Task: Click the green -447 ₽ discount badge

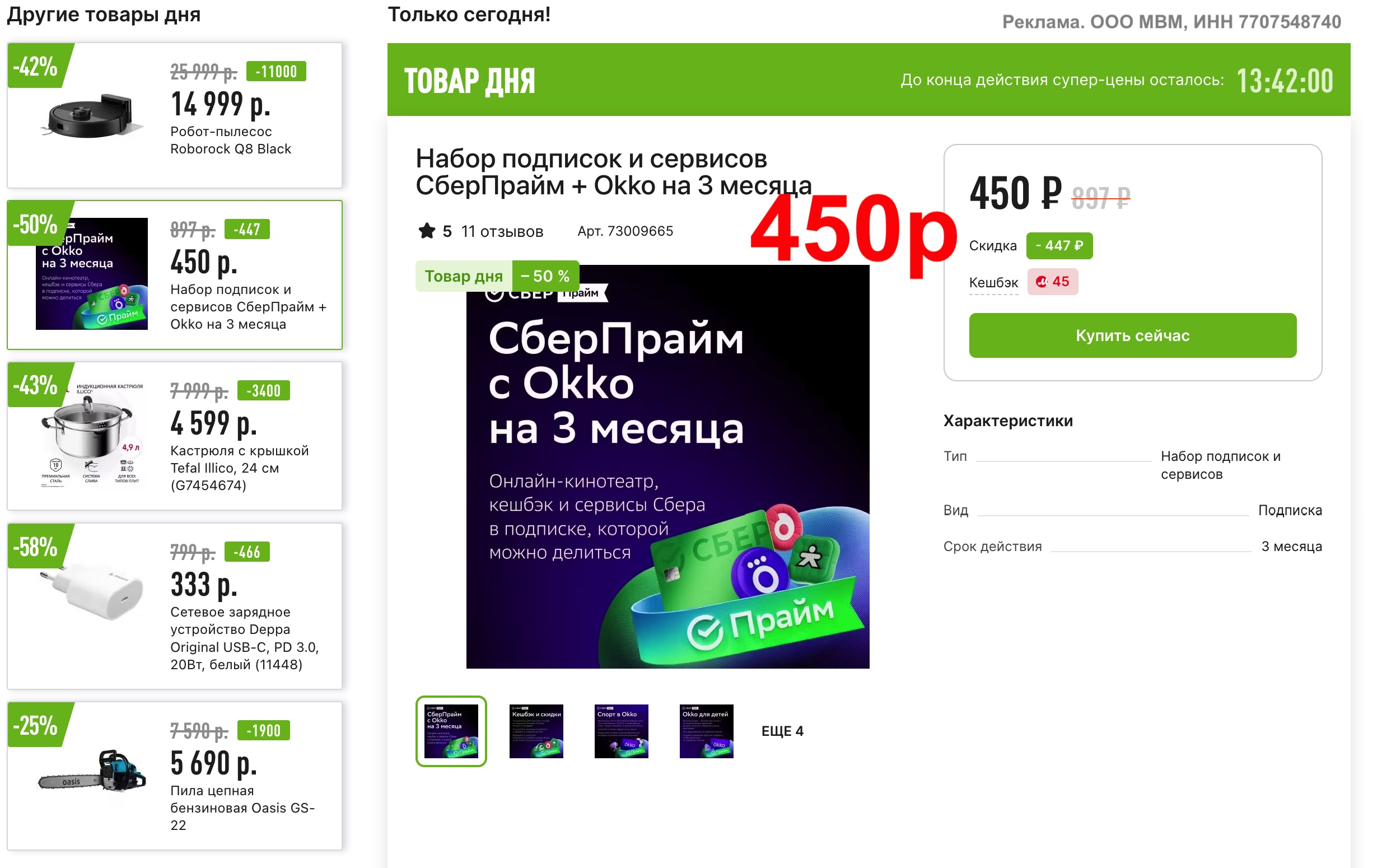Action: [1059, 246]
